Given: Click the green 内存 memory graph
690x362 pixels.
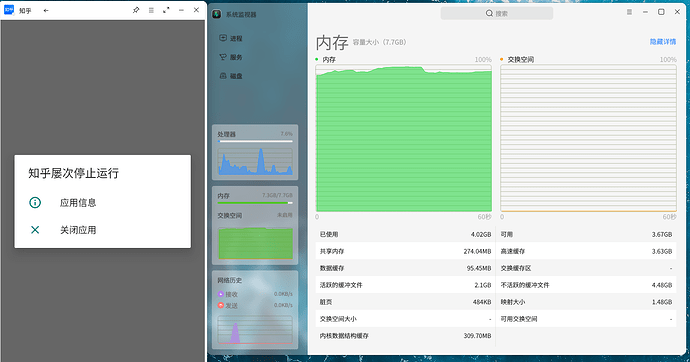Looking at the screenshot, I should [404, 138].
